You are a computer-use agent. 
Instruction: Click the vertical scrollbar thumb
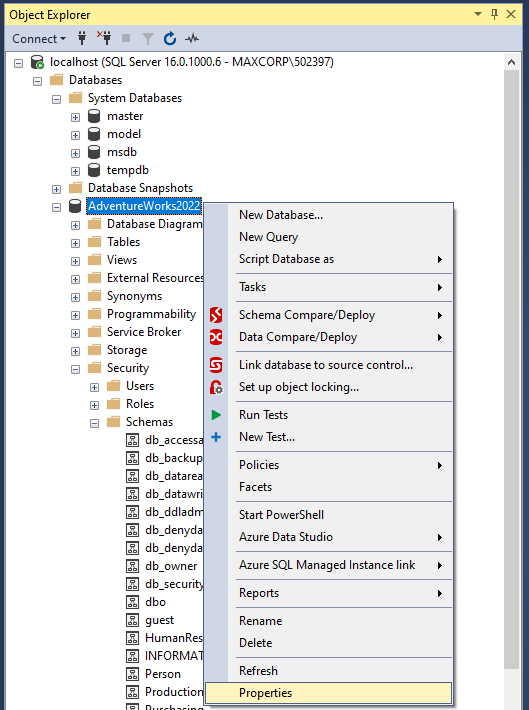(x=512, y=369)
